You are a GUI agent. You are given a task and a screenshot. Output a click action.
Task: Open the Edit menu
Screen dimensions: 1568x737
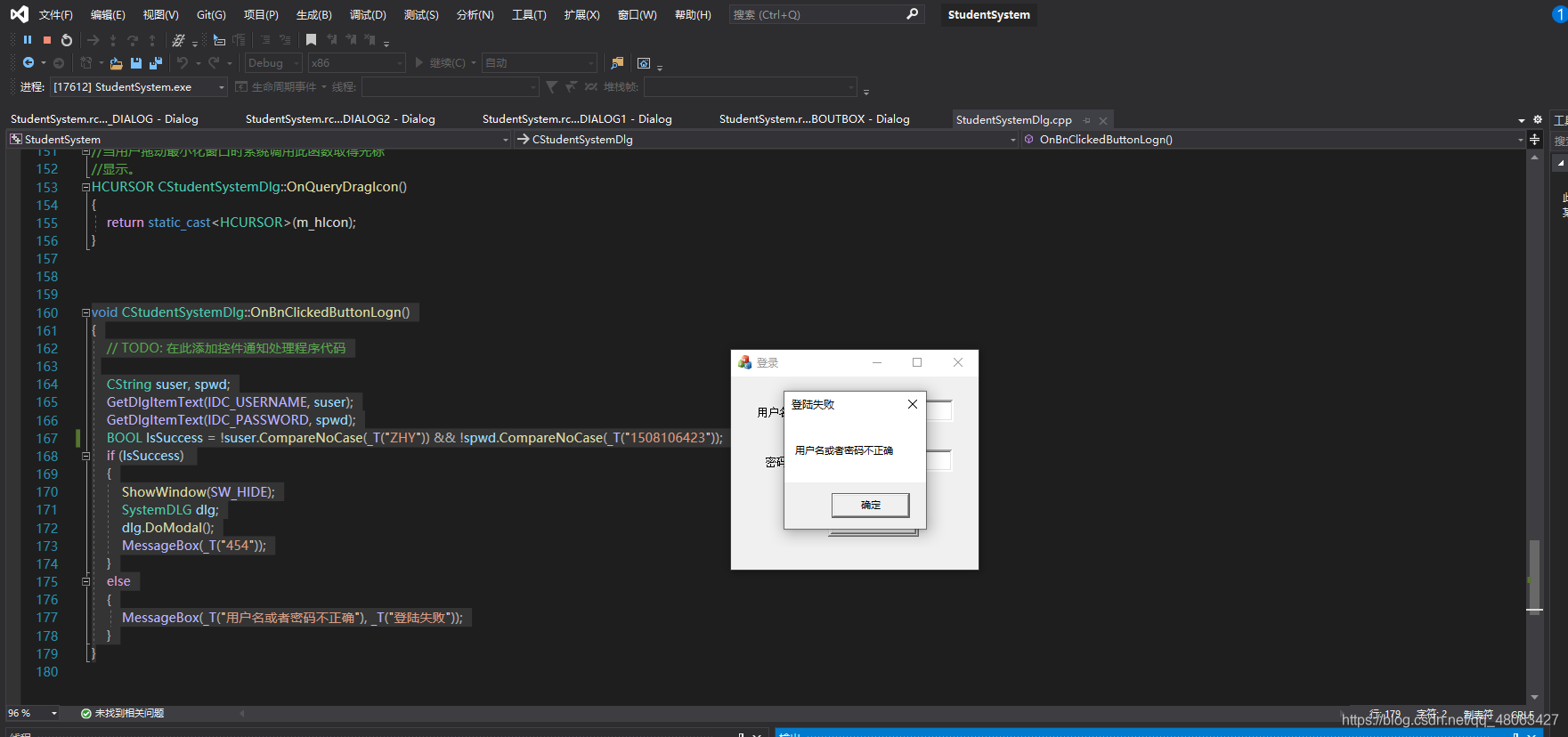(108, 14)
